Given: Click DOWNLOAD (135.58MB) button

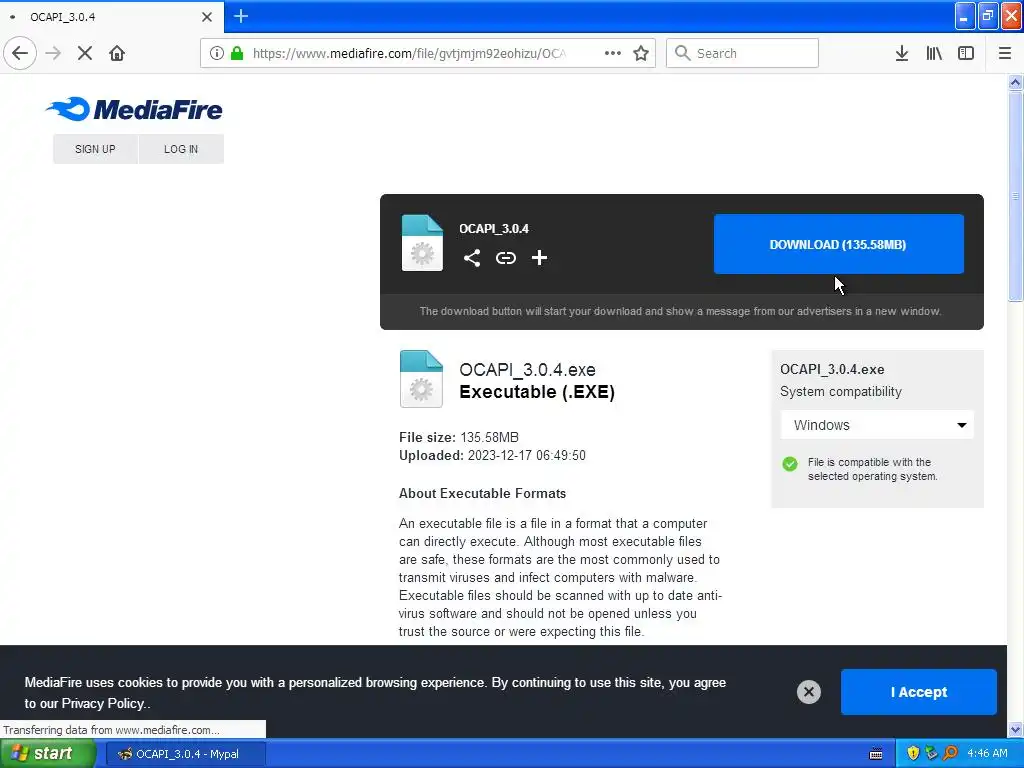Looking at the screenshot, I should [x=839, y=244].
